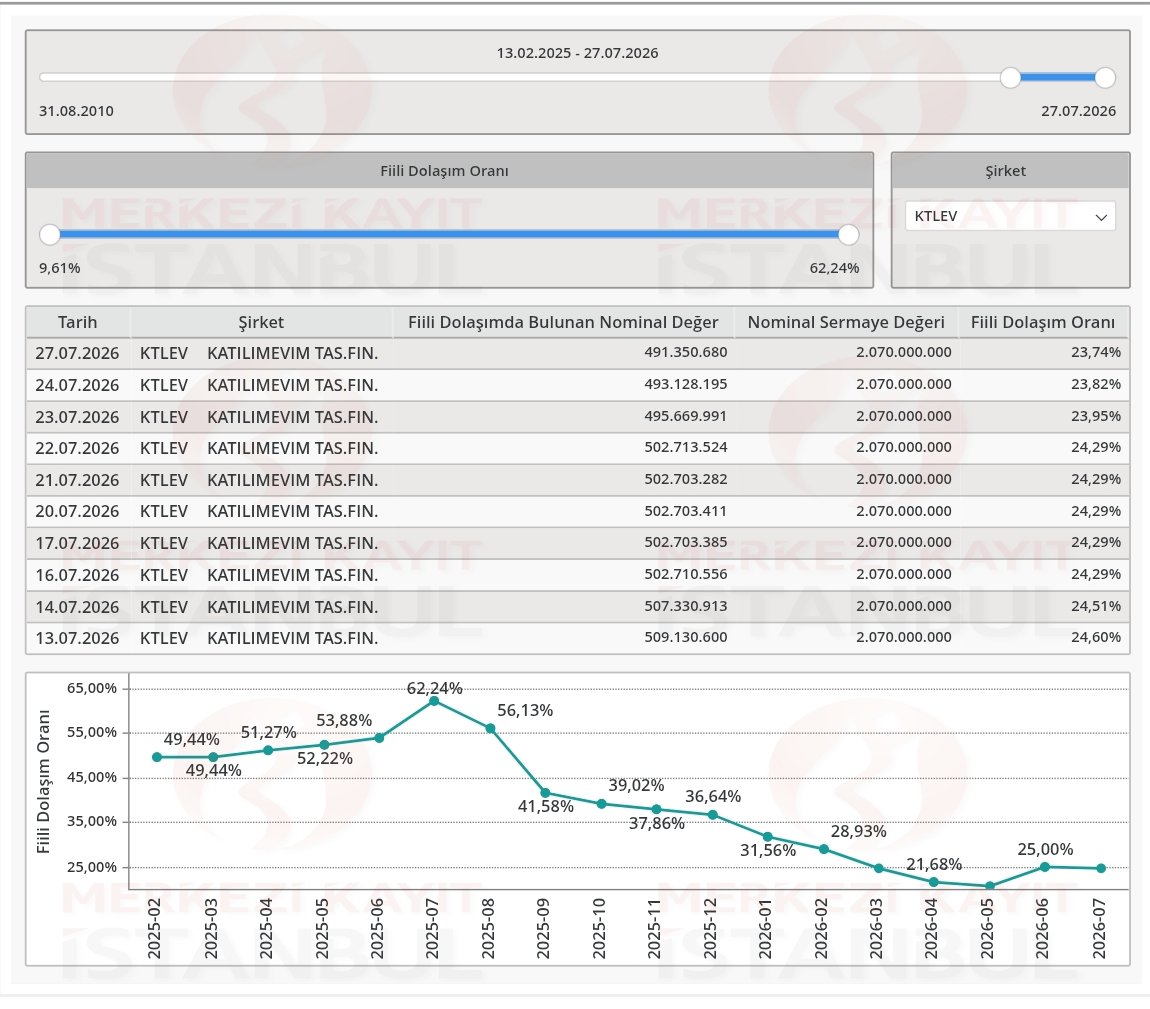The height and width of the screenshot is (1009, 1150).
Task: Click the chart point labeled 51,27%
Action: pyautogui.click(x=268, y=750)
